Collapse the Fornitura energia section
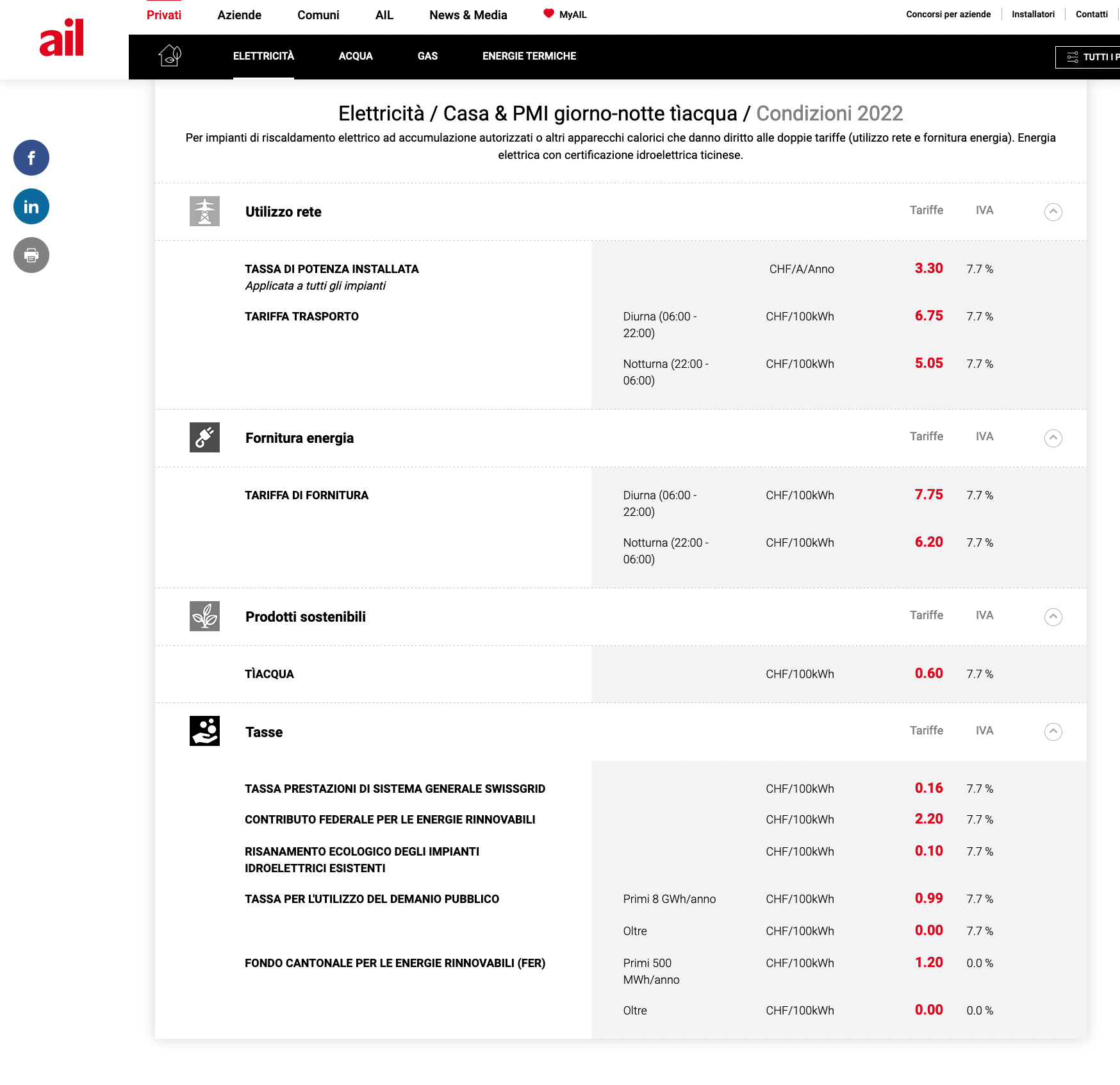This screenshot has width=1120, height=1085. (1053, 438)
